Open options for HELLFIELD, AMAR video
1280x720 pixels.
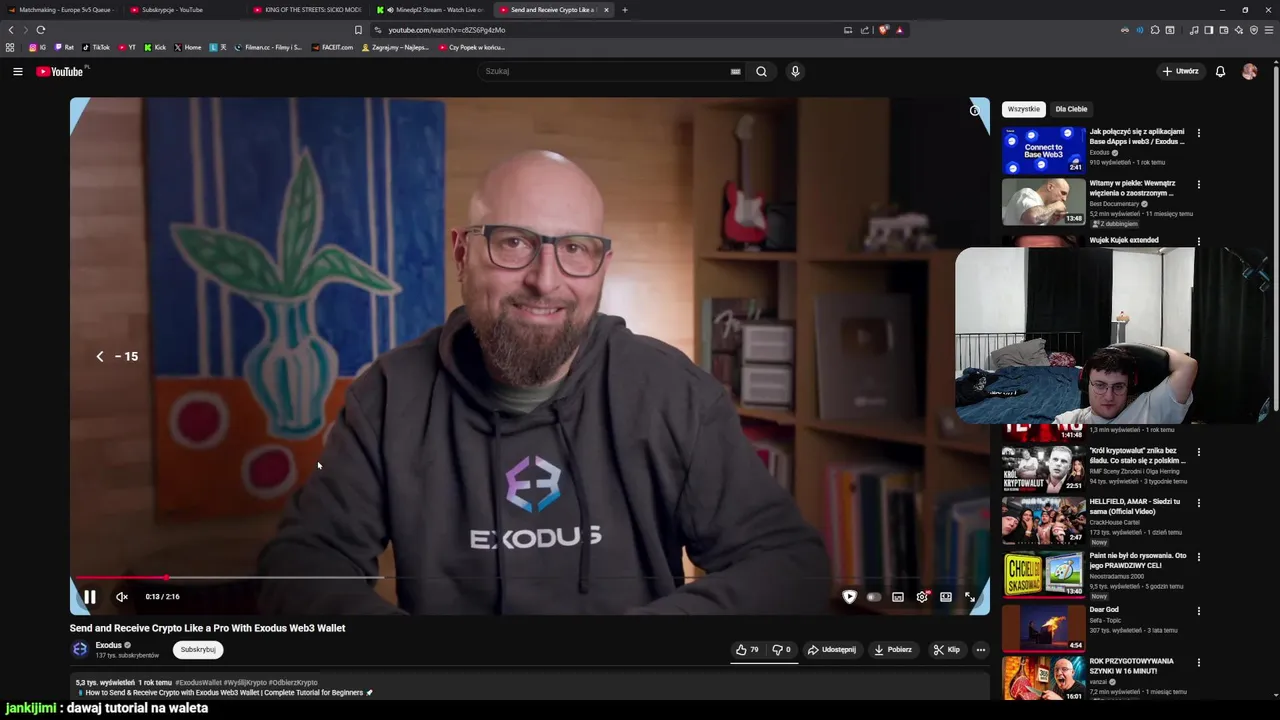coord(1198,503)
